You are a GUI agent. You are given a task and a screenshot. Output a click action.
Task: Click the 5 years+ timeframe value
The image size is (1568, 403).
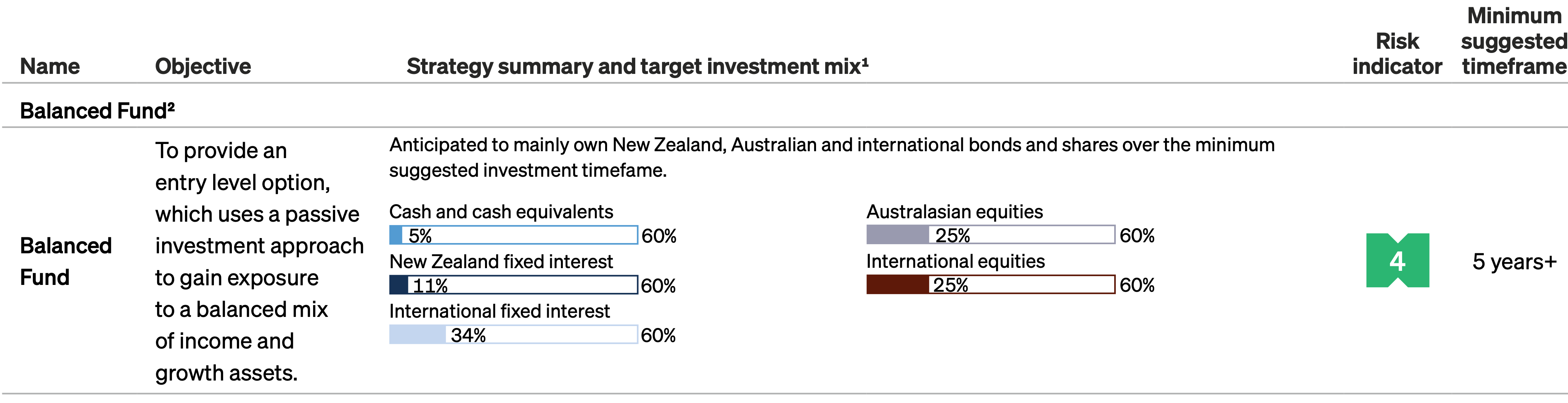[x=1514, y=261]
